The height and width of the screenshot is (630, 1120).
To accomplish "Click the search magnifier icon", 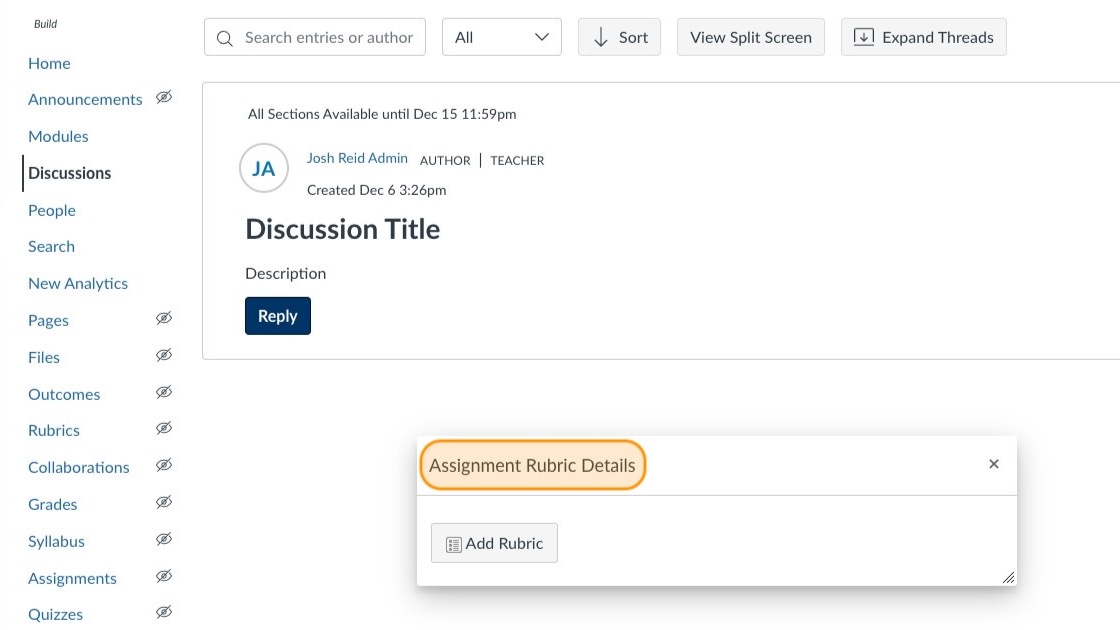I will 224,37.
